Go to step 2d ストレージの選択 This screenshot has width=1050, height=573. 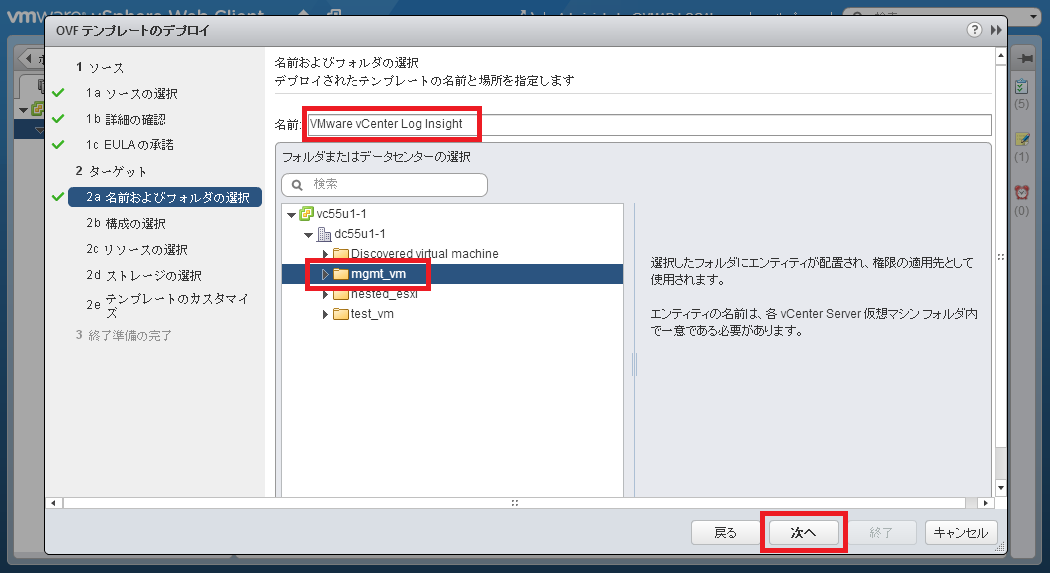144,275
